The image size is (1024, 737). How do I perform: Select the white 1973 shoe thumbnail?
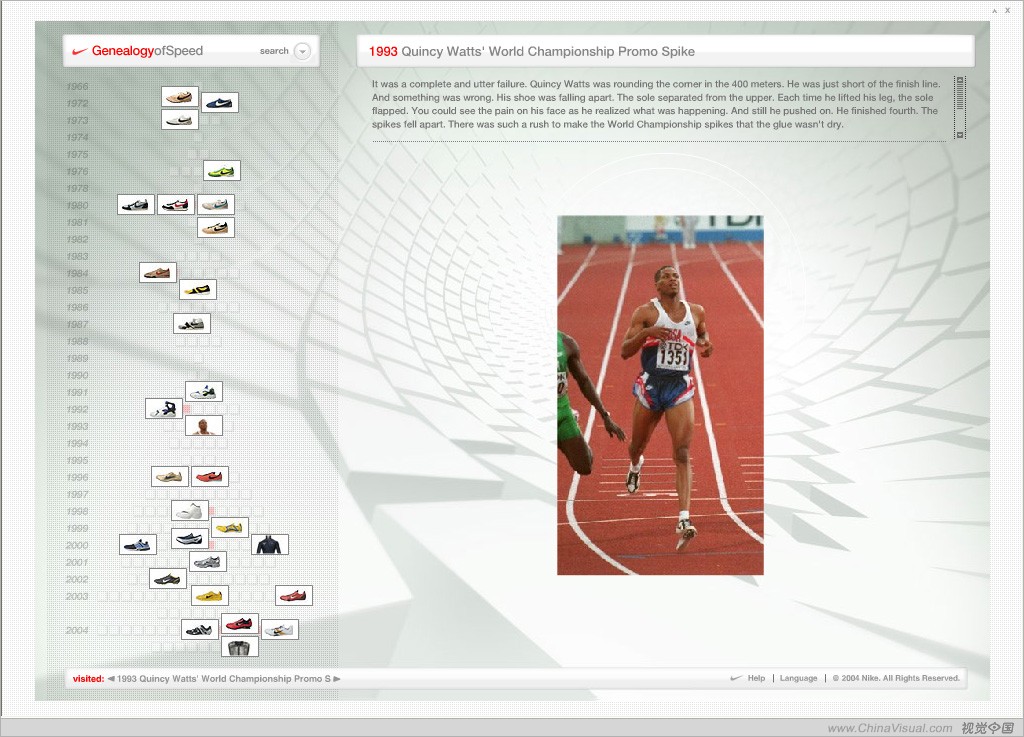tap(180, 119)
